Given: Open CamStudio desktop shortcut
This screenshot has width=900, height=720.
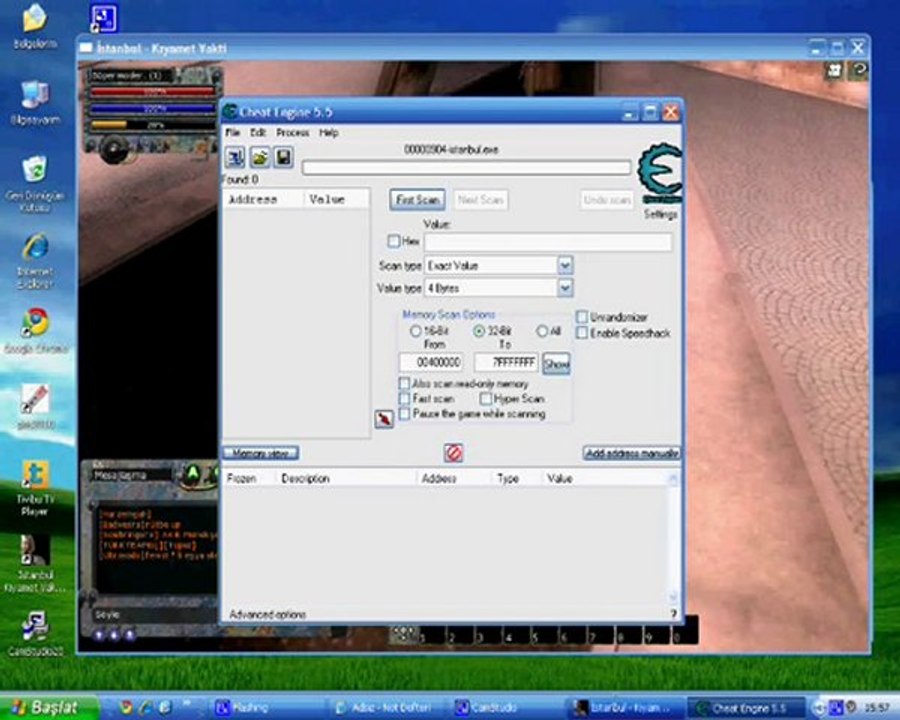Looking at the screenshot, I should [35, 633].
